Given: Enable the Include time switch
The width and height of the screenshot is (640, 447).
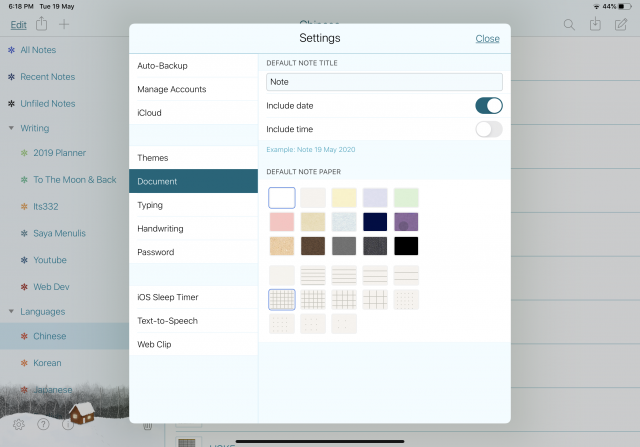Looking at the screenshot, I should [x=488, y=128].
